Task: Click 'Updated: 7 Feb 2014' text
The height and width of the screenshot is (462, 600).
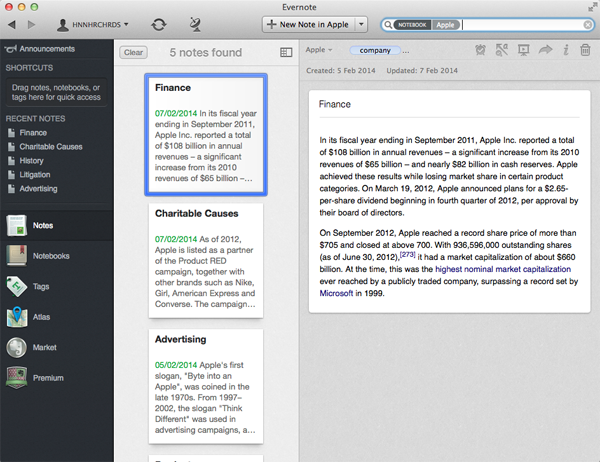Action: coord(422,70)
